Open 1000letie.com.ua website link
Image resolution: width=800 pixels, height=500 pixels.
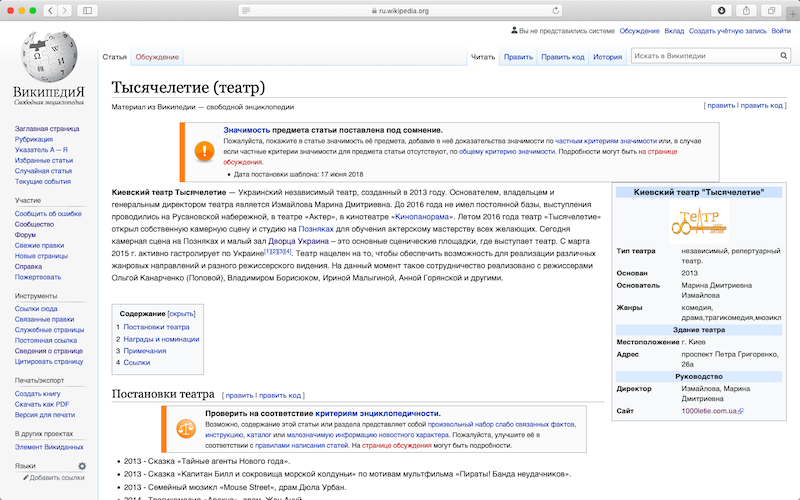pos(709,411)
